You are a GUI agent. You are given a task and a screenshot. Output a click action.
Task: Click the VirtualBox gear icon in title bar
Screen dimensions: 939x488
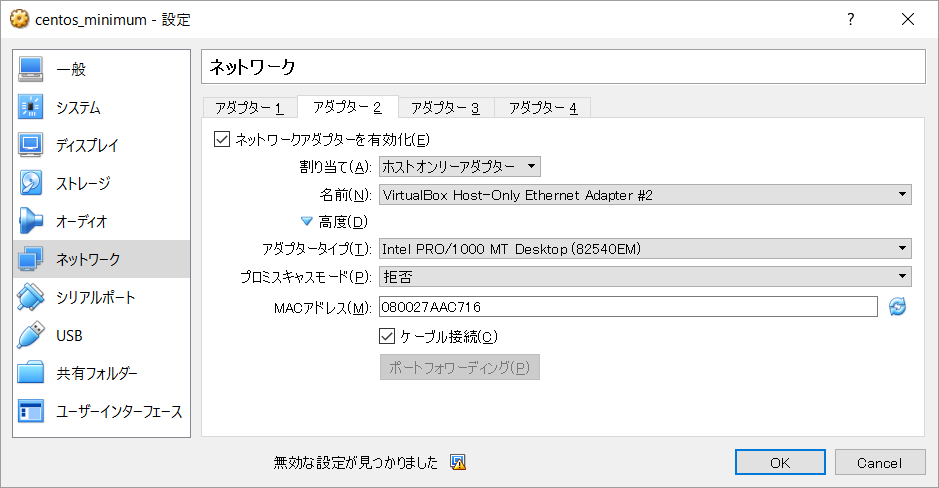pyautogui.click(x=19, y=19)
